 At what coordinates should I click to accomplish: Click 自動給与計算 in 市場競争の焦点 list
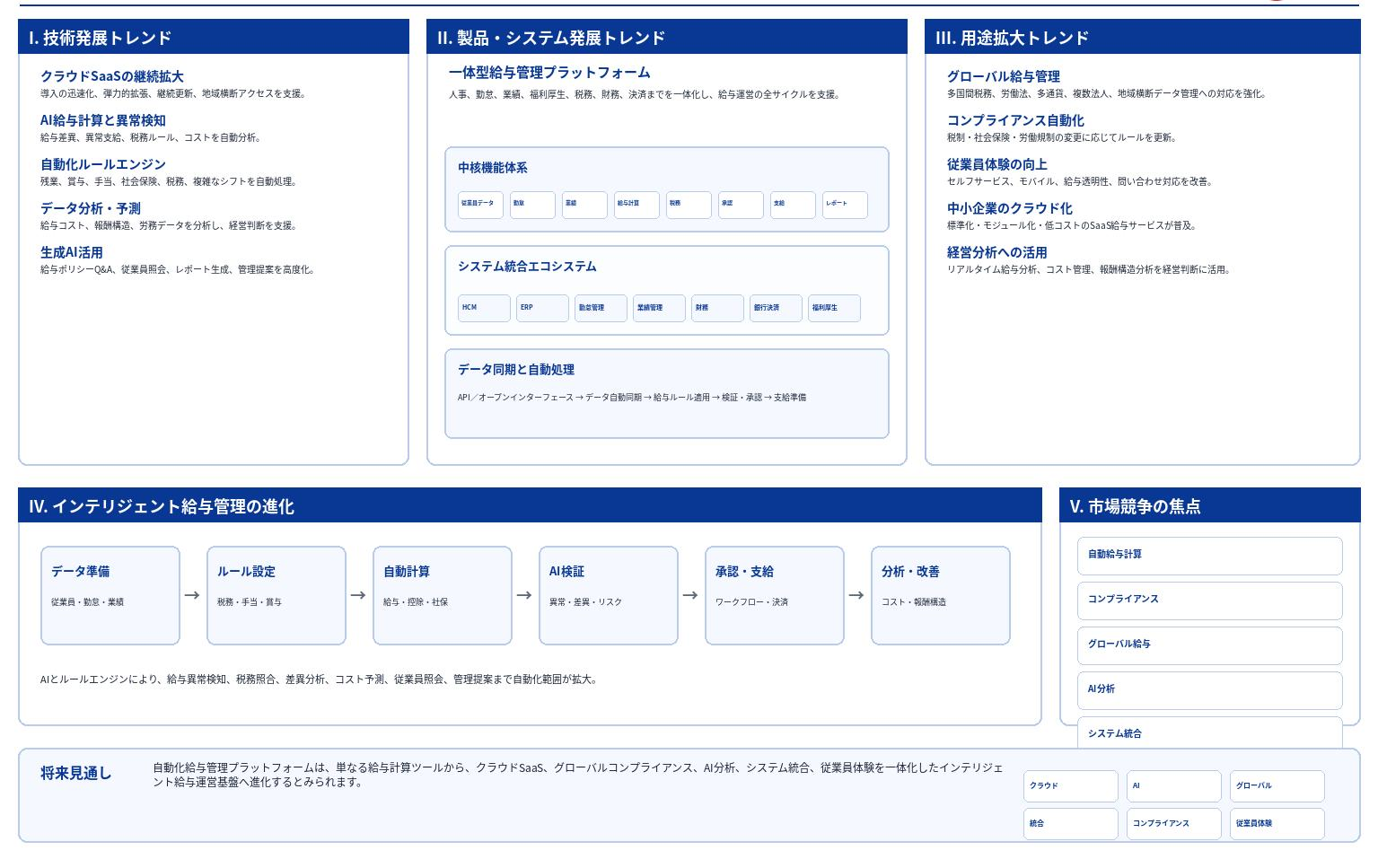point(1209,556)
